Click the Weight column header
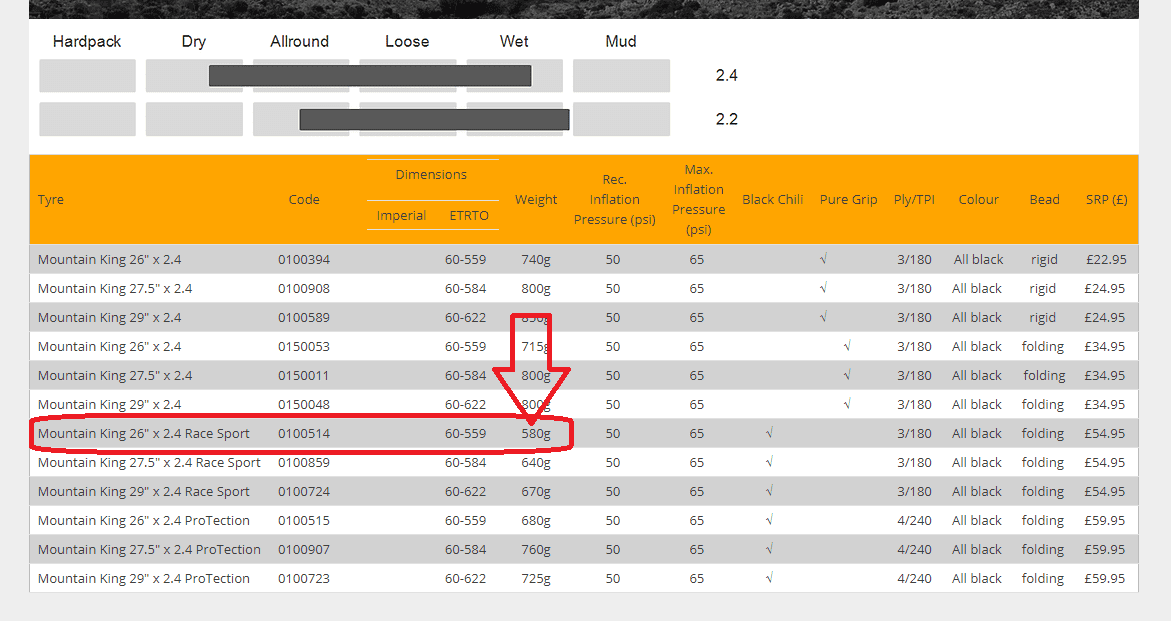 pos(536,199)
